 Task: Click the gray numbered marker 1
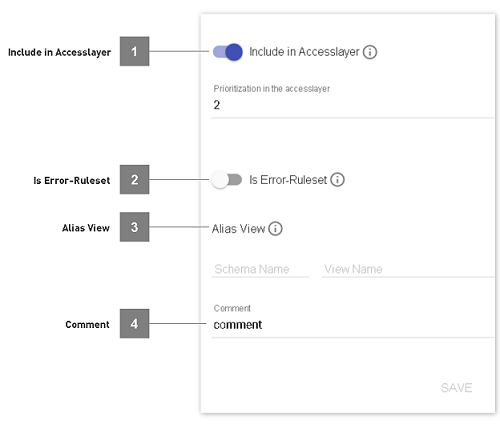click(134, 51)
